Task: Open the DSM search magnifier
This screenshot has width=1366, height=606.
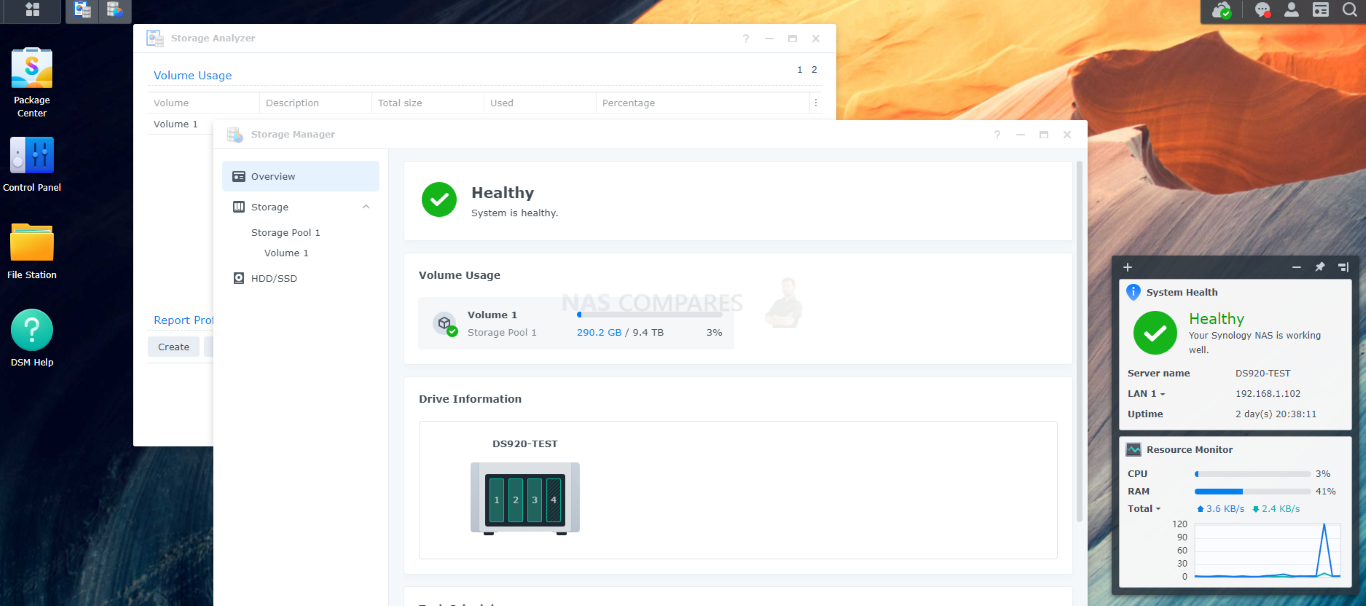Action: point(1349,10)
